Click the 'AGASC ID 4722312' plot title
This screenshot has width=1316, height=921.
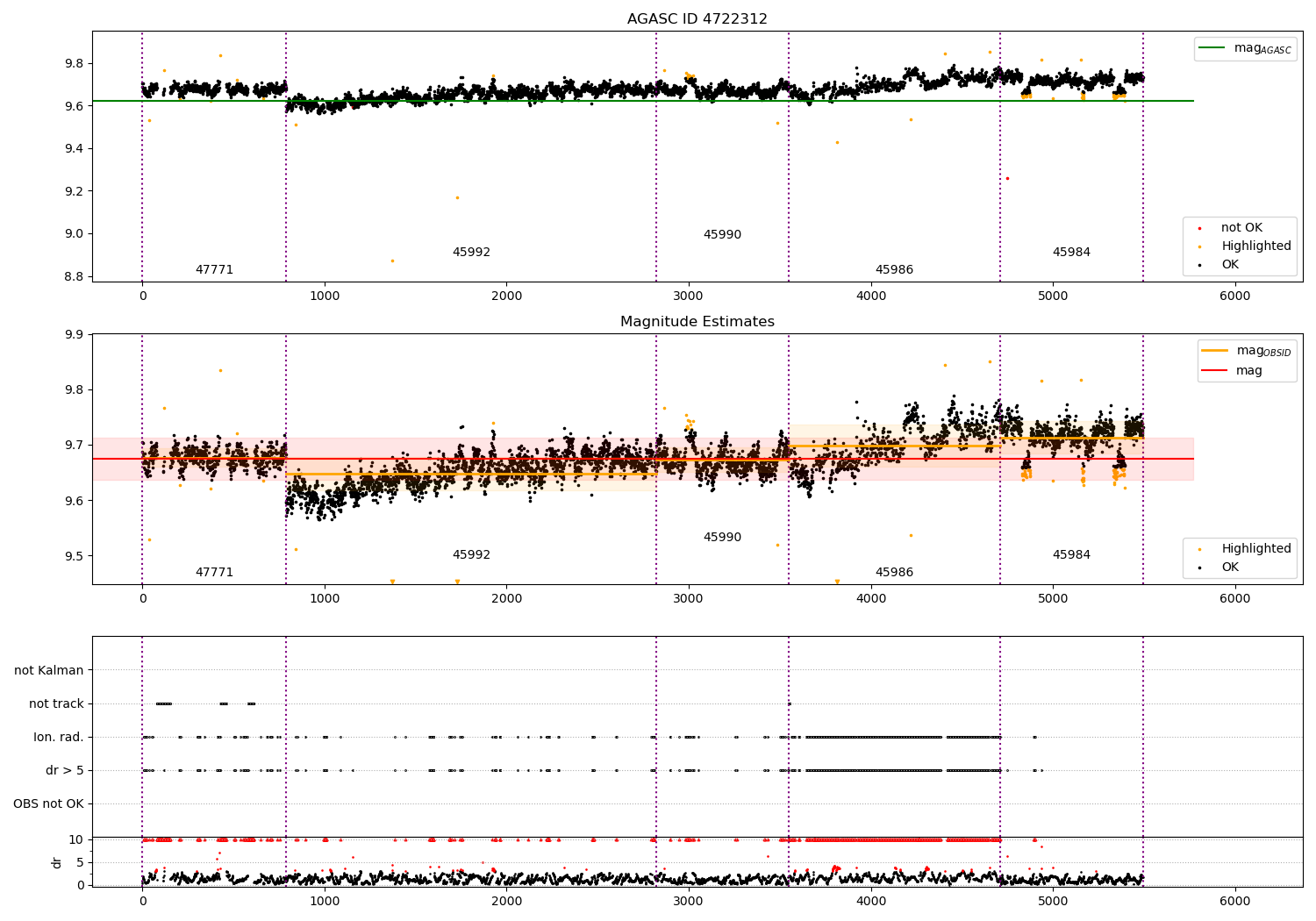point(697,19)
